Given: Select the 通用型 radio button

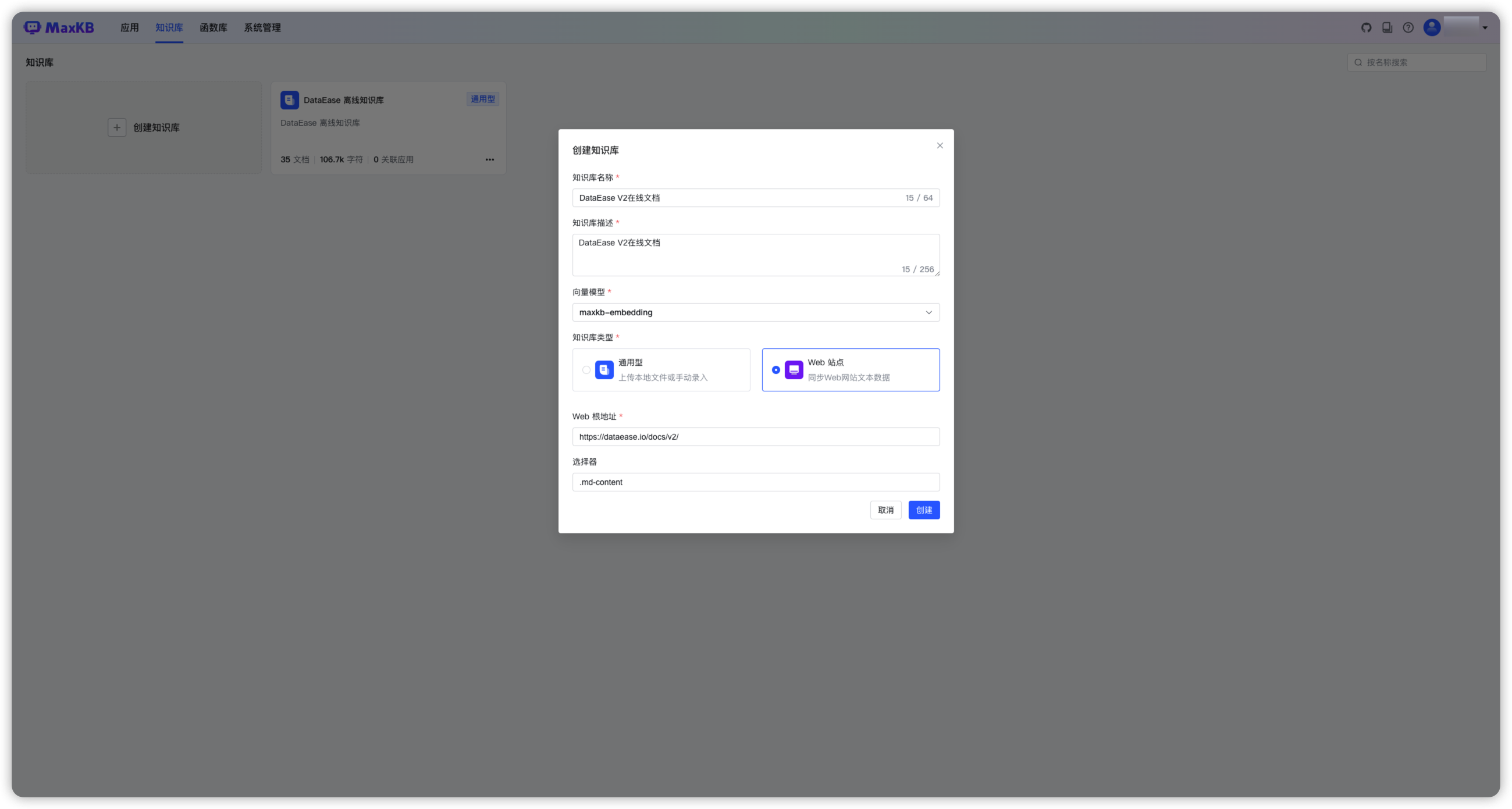Looking at the screenshot, I should tap(586, 369).
